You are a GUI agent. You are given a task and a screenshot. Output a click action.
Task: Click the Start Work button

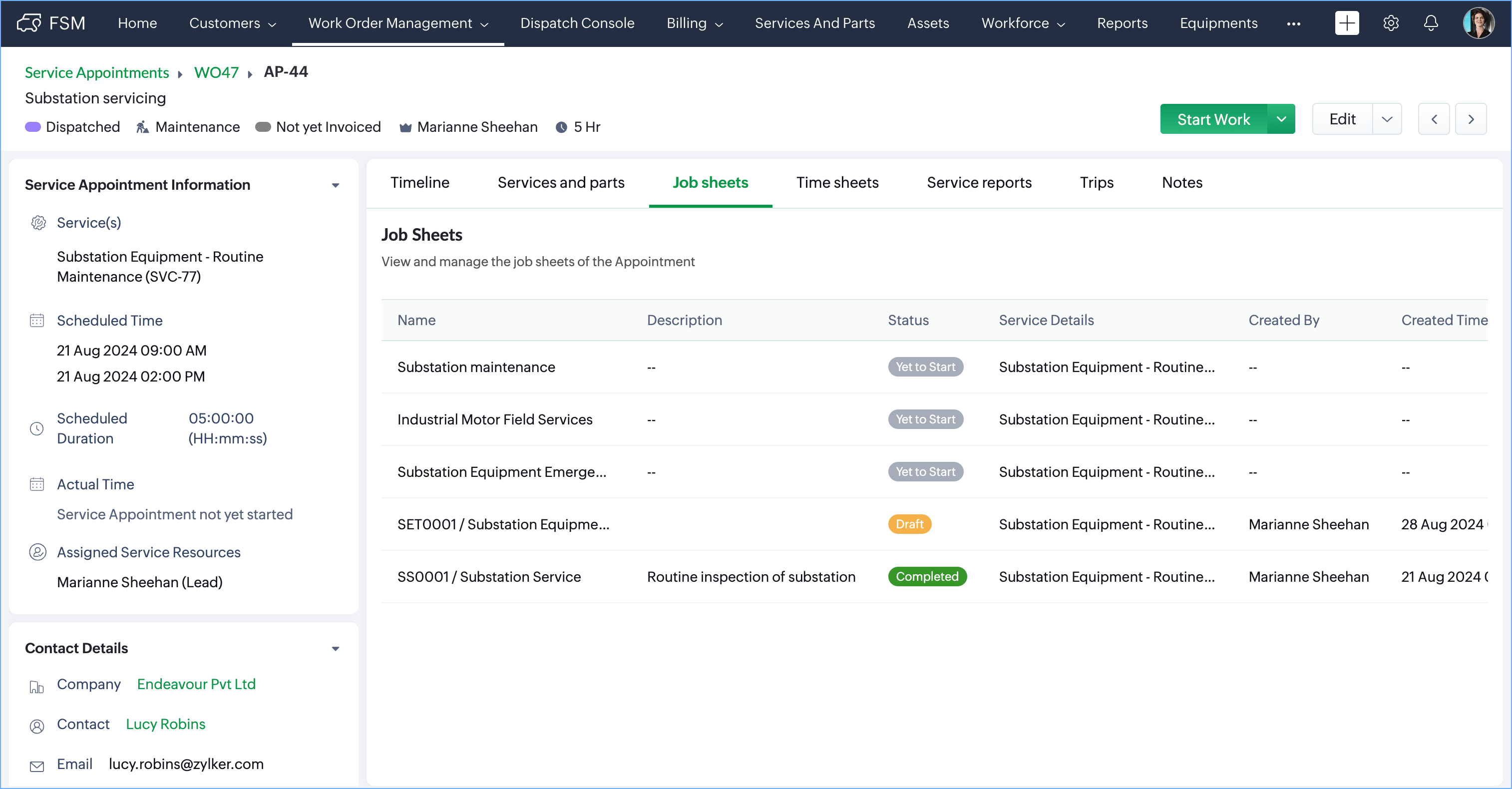1213,119
